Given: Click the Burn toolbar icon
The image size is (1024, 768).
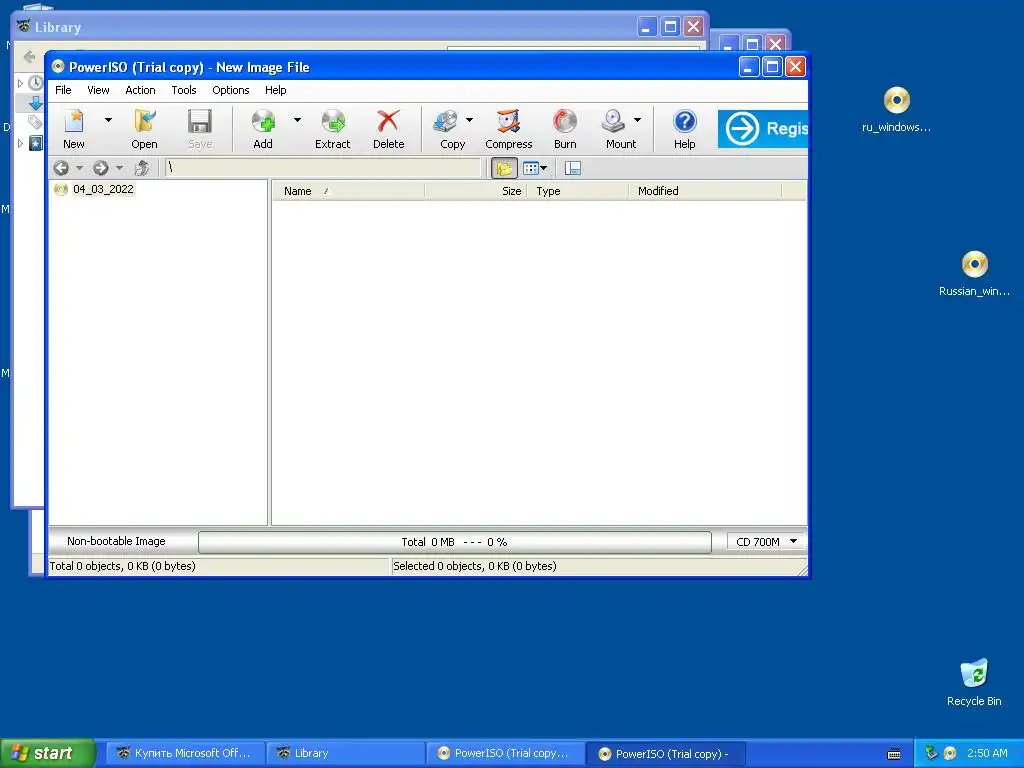Looking at the screenshot, I should 565,129.
